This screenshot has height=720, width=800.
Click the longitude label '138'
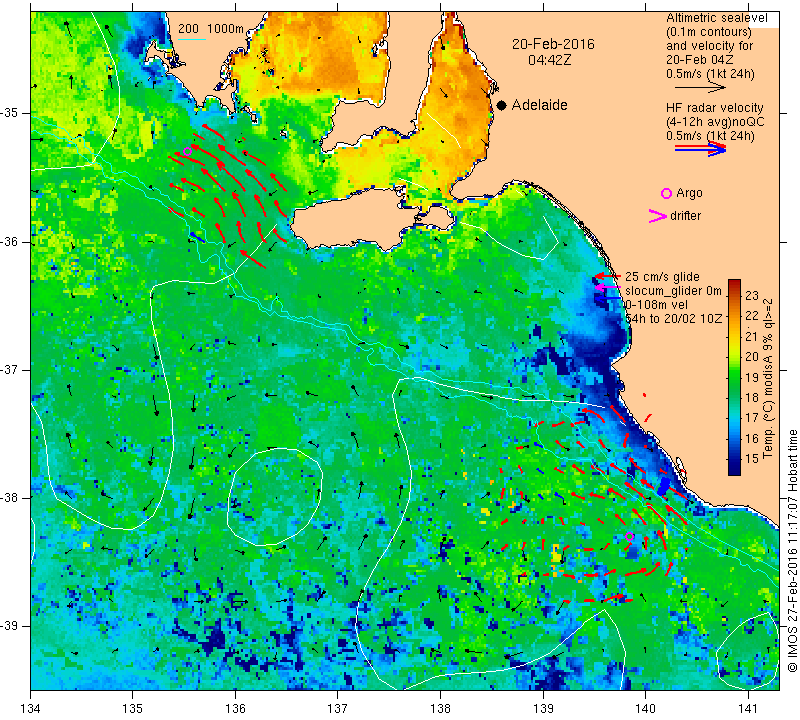[x=440, y=709]
